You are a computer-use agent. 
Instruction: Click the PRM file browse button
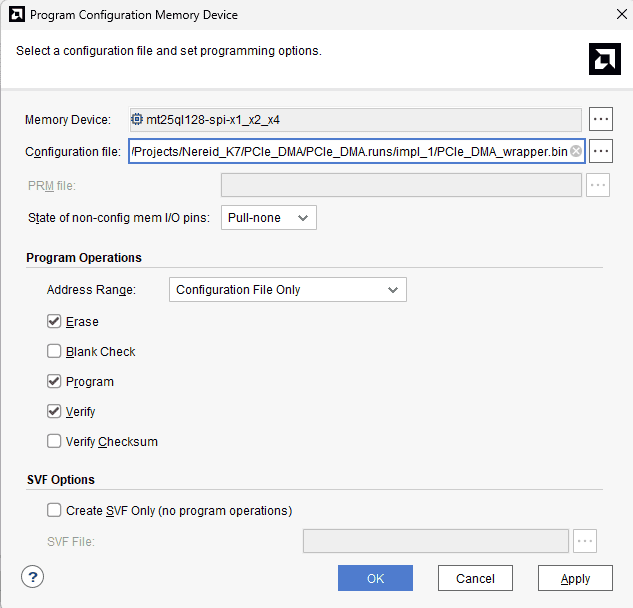(597, 185)
